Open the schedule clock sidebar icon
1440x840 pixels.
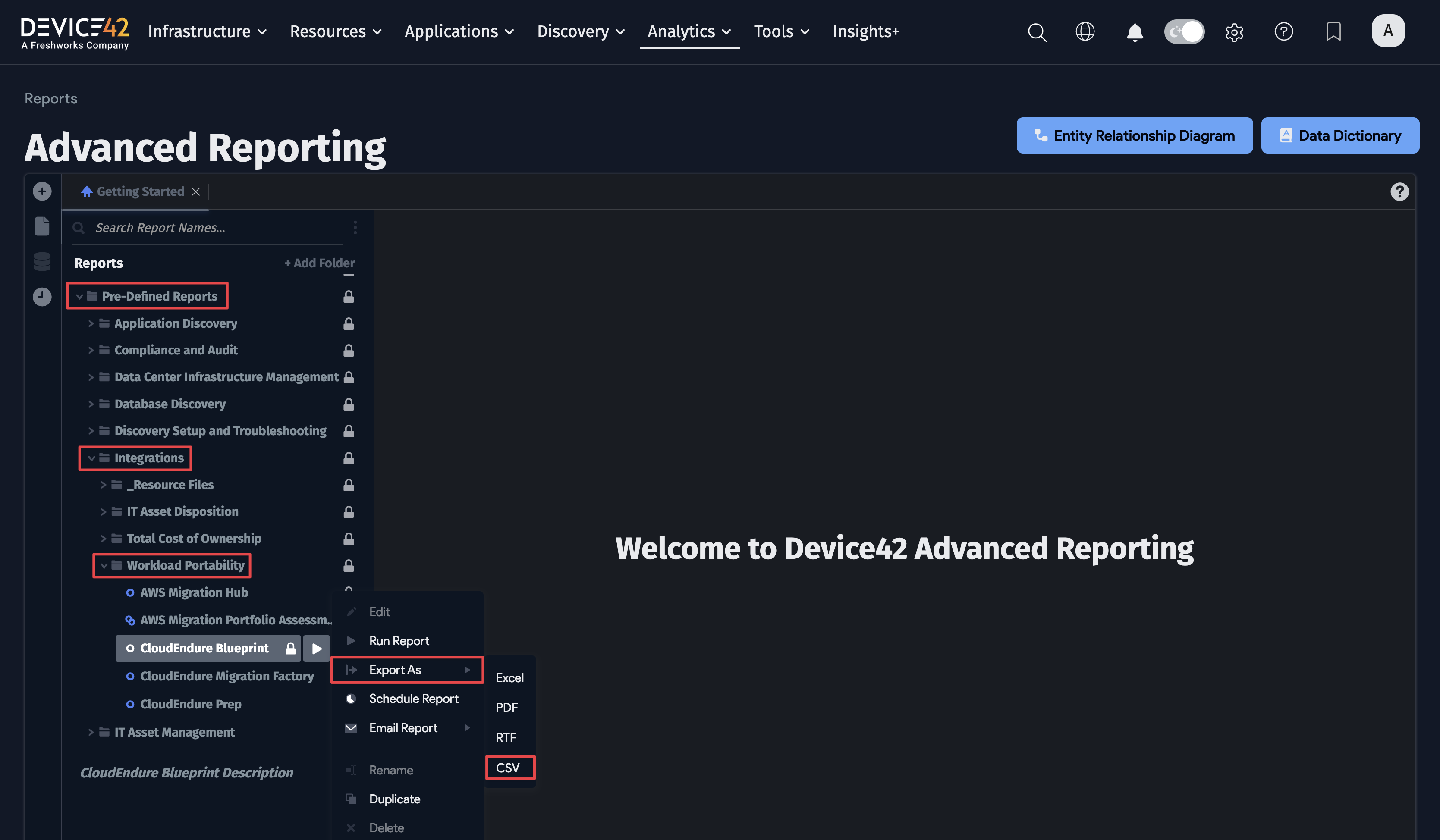click(x=42, y=296)
